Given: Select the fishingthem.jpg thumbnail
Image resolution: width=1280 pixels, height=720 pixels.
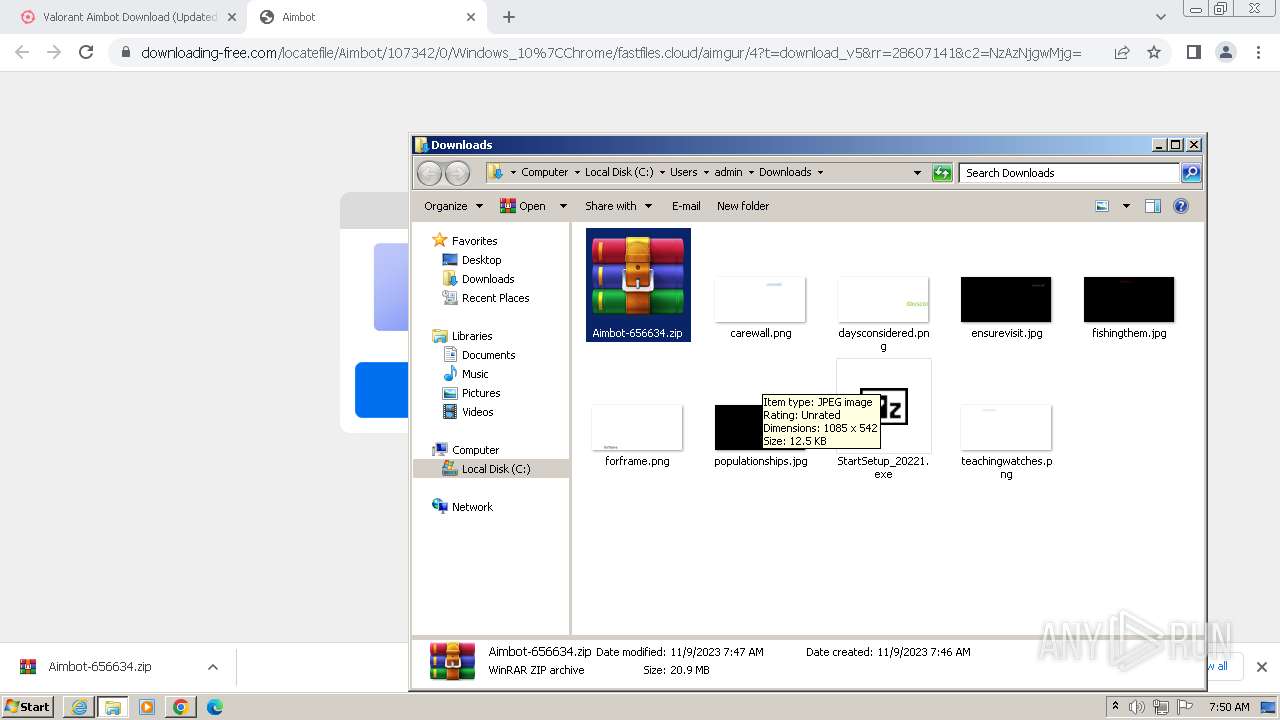Looking at the screenshot, I should [1129, 299].
